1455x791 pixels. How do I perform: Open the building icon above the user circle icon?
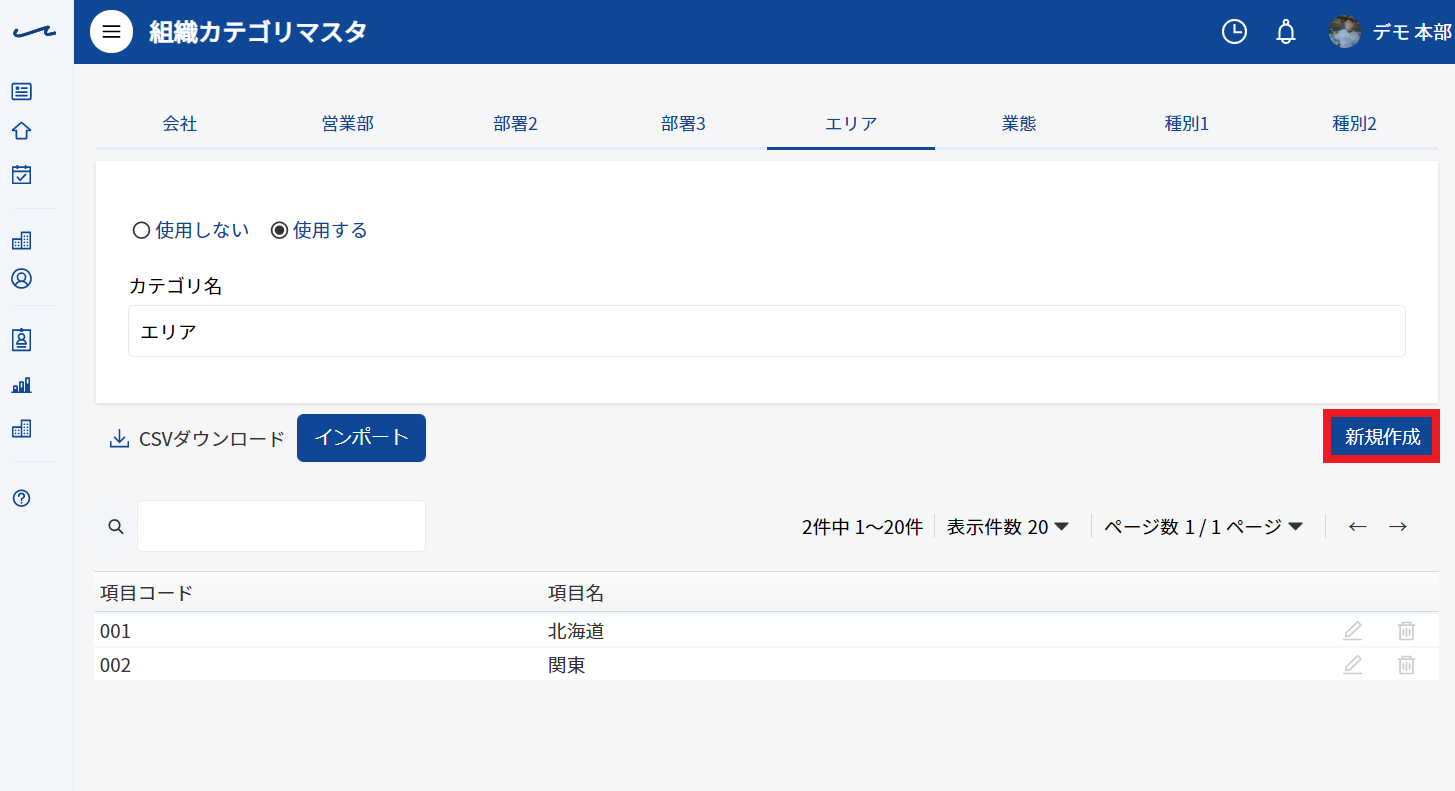[22, 241]
